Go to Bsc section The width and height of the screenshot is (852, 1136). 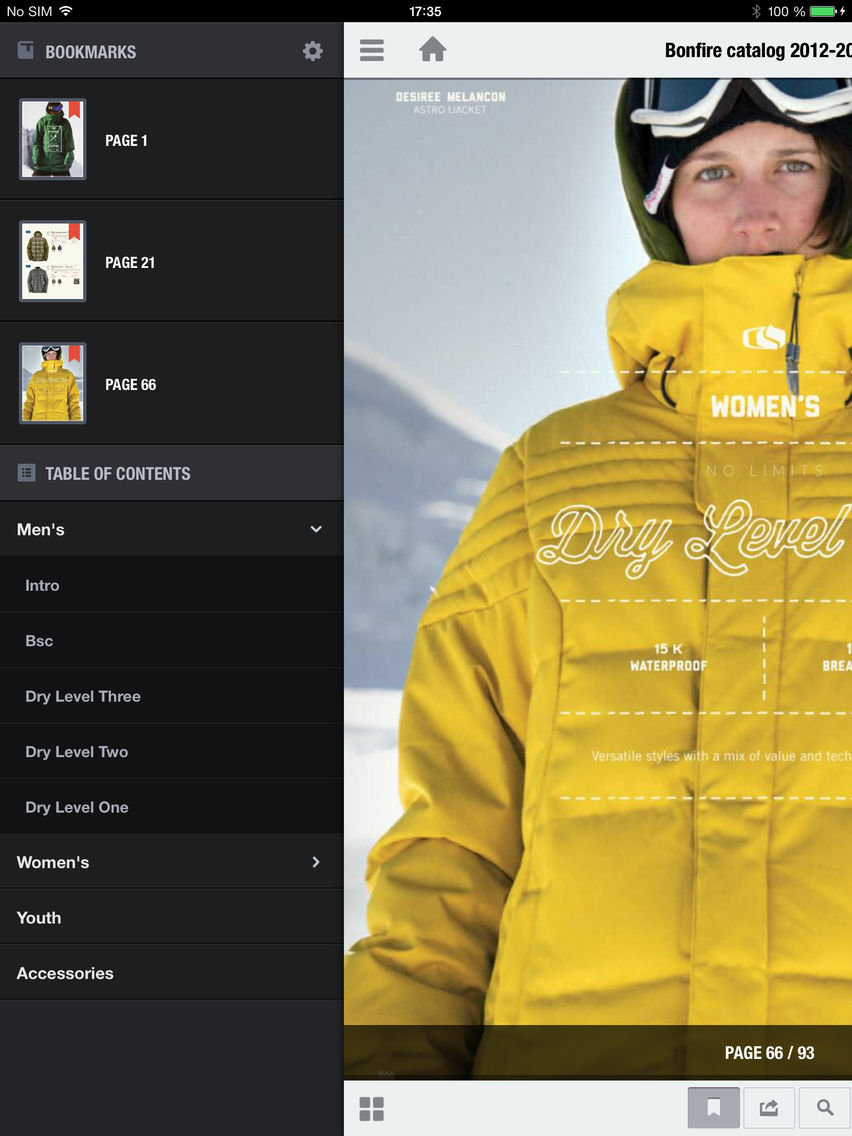[172, 640]
